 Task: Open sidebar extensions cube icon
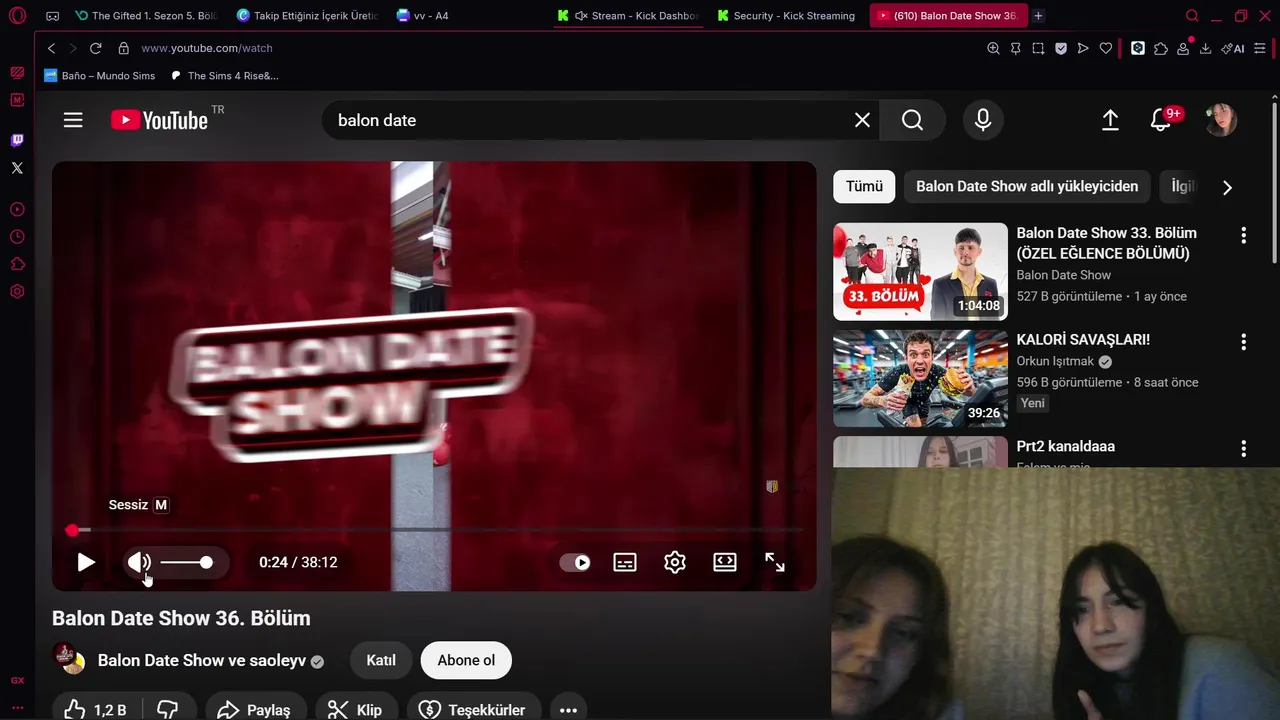(17, 264)
